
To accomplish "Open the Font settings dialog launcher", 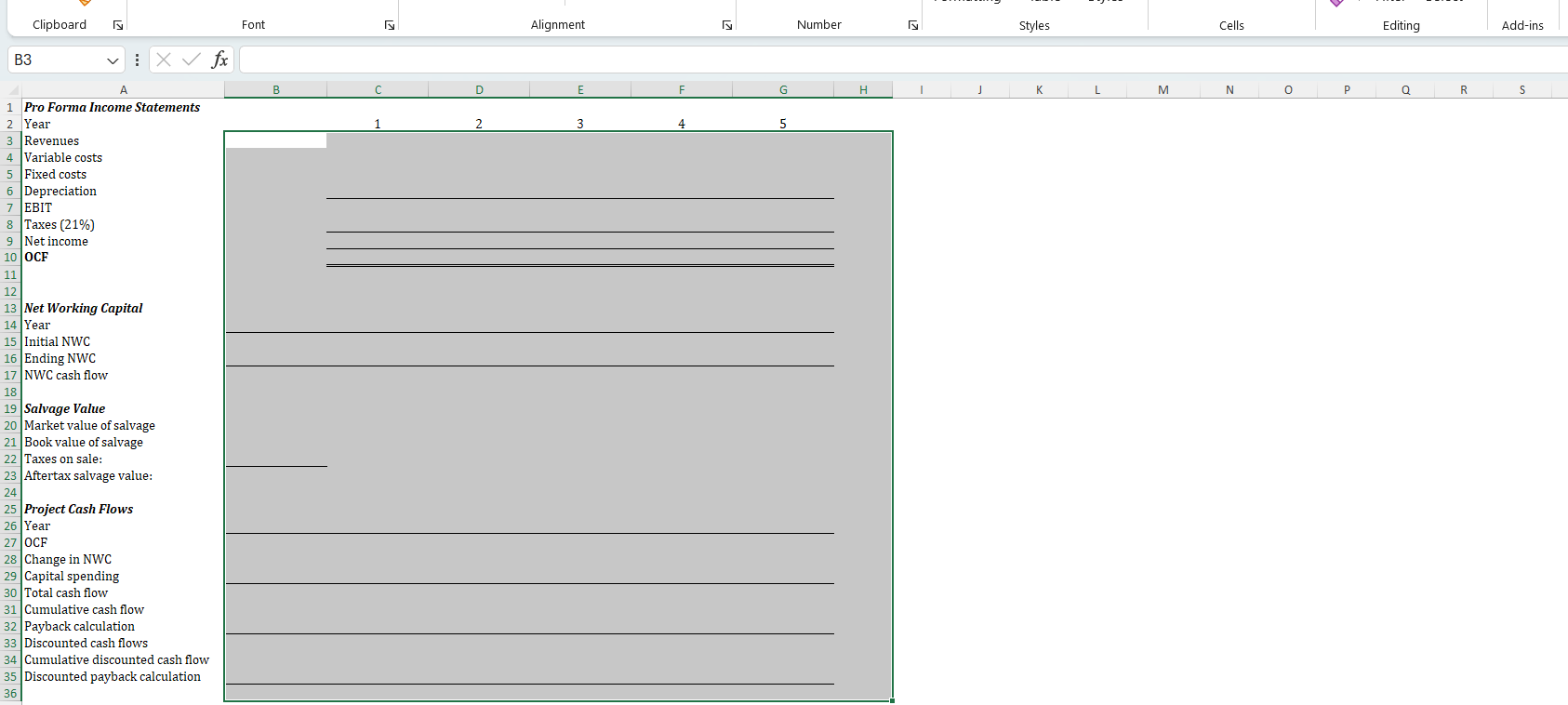I will [390, 25].
